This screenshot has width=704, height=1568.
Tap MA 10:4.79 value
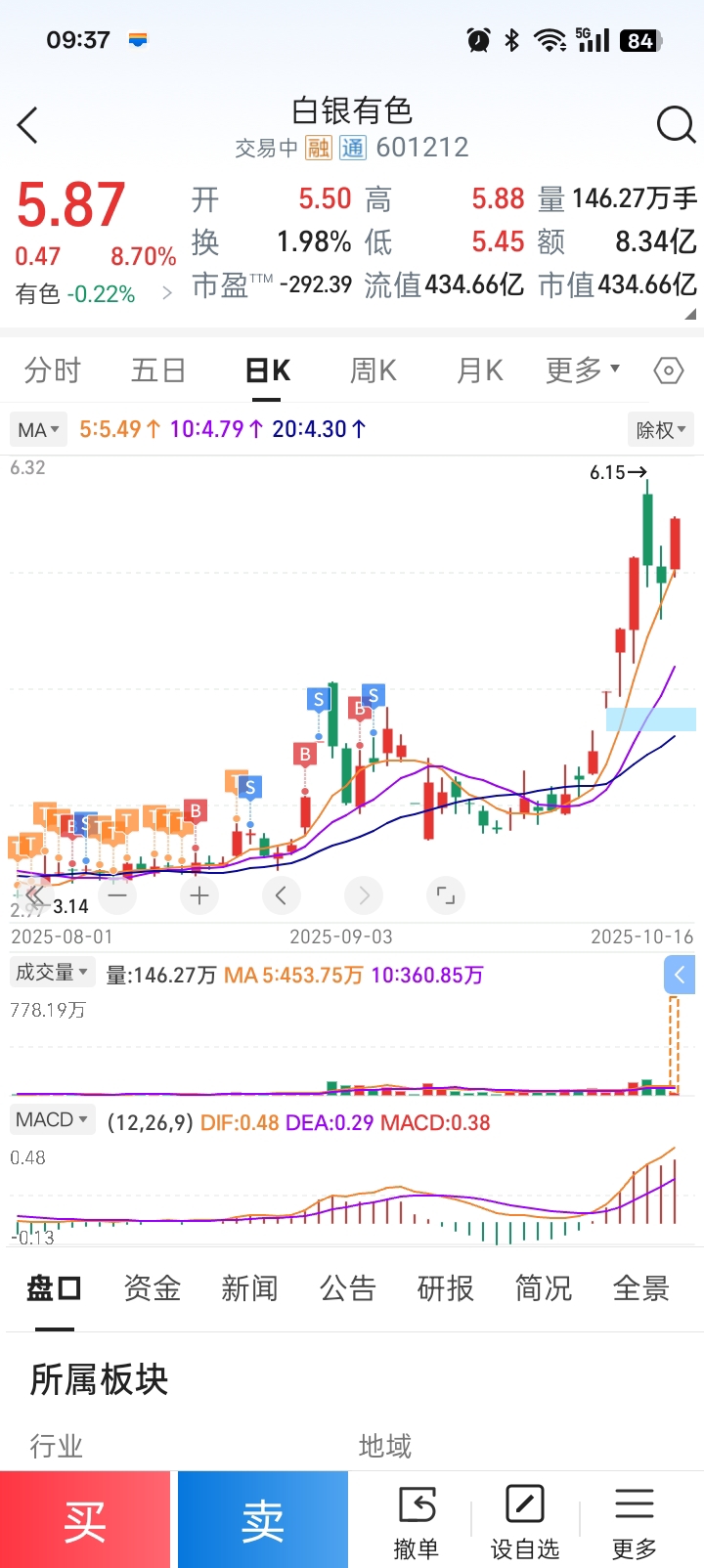point(216,429)
